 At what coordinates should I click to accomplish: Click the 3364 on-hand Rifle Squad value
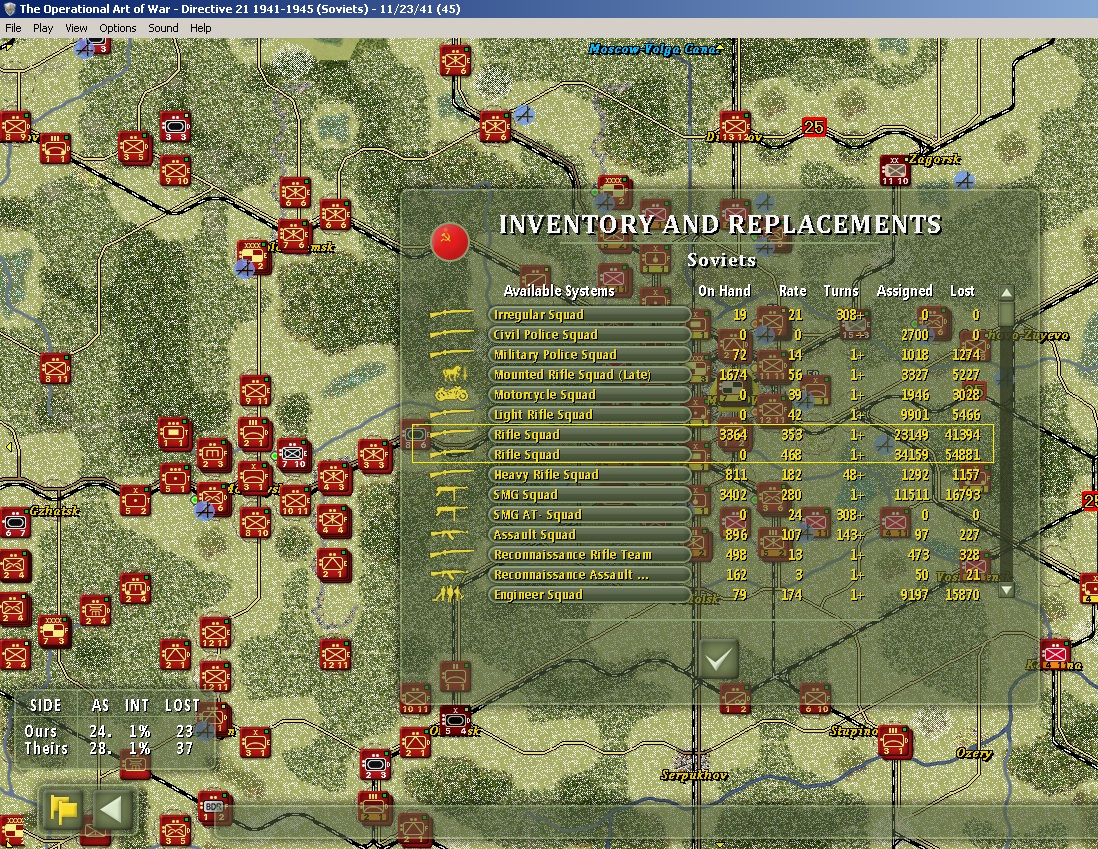coord(732,434)
